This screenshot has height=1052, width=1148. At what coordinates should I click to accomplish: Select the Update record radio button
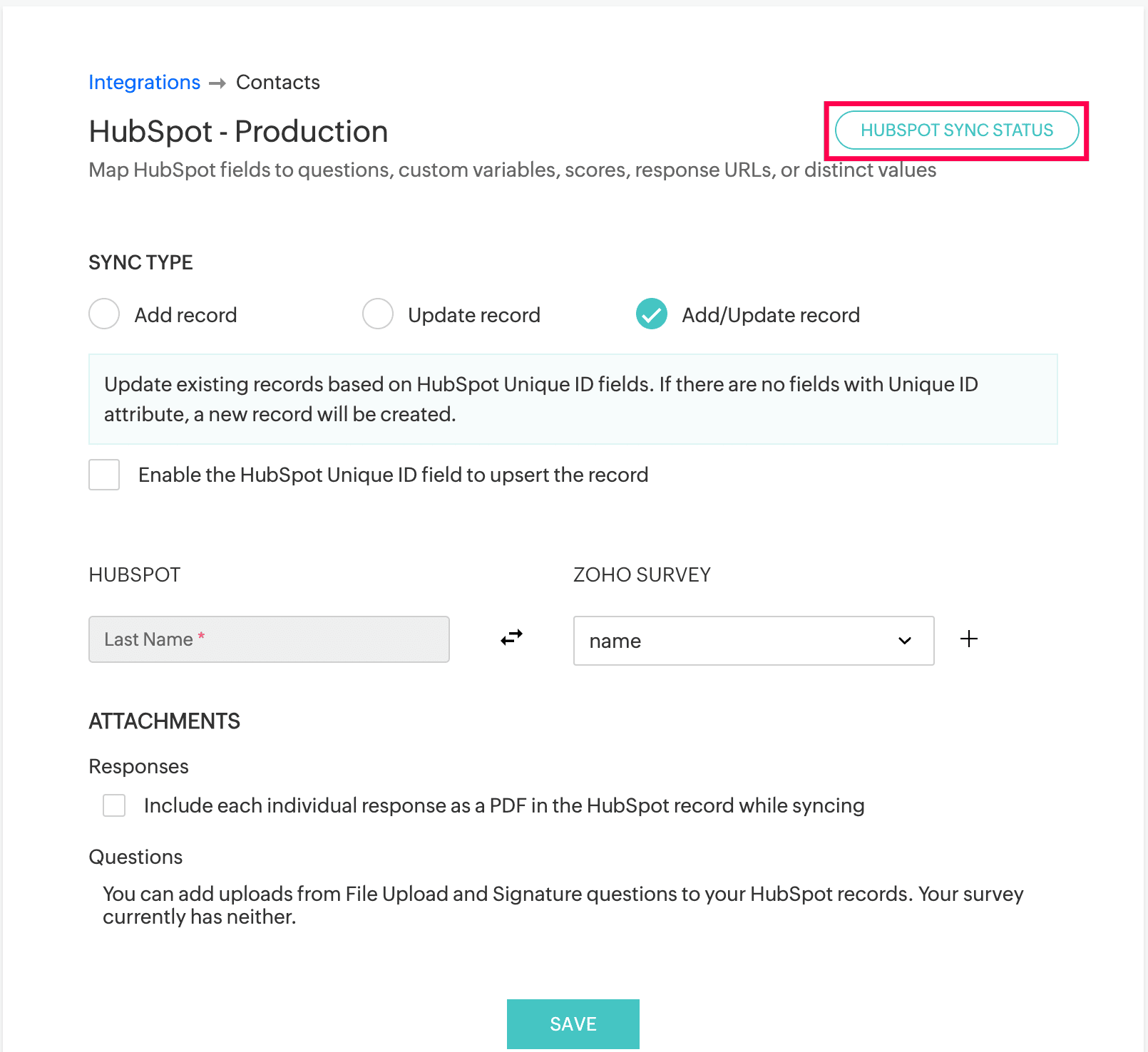[x=378, y=314]
